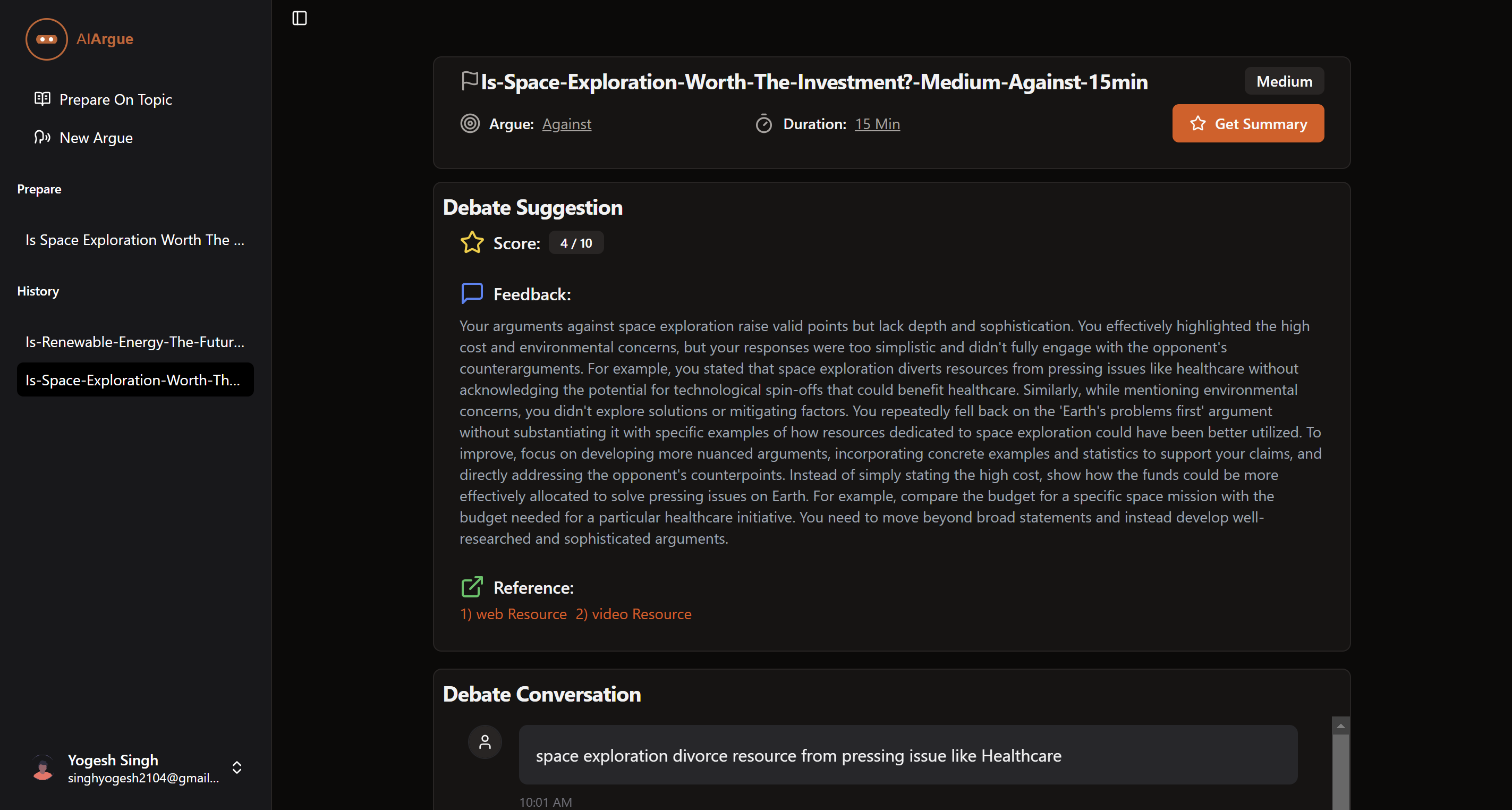1512x810 pixels.
Task: Click the blue Feedback speech bubble icon
Action: [x=472, y=293]
